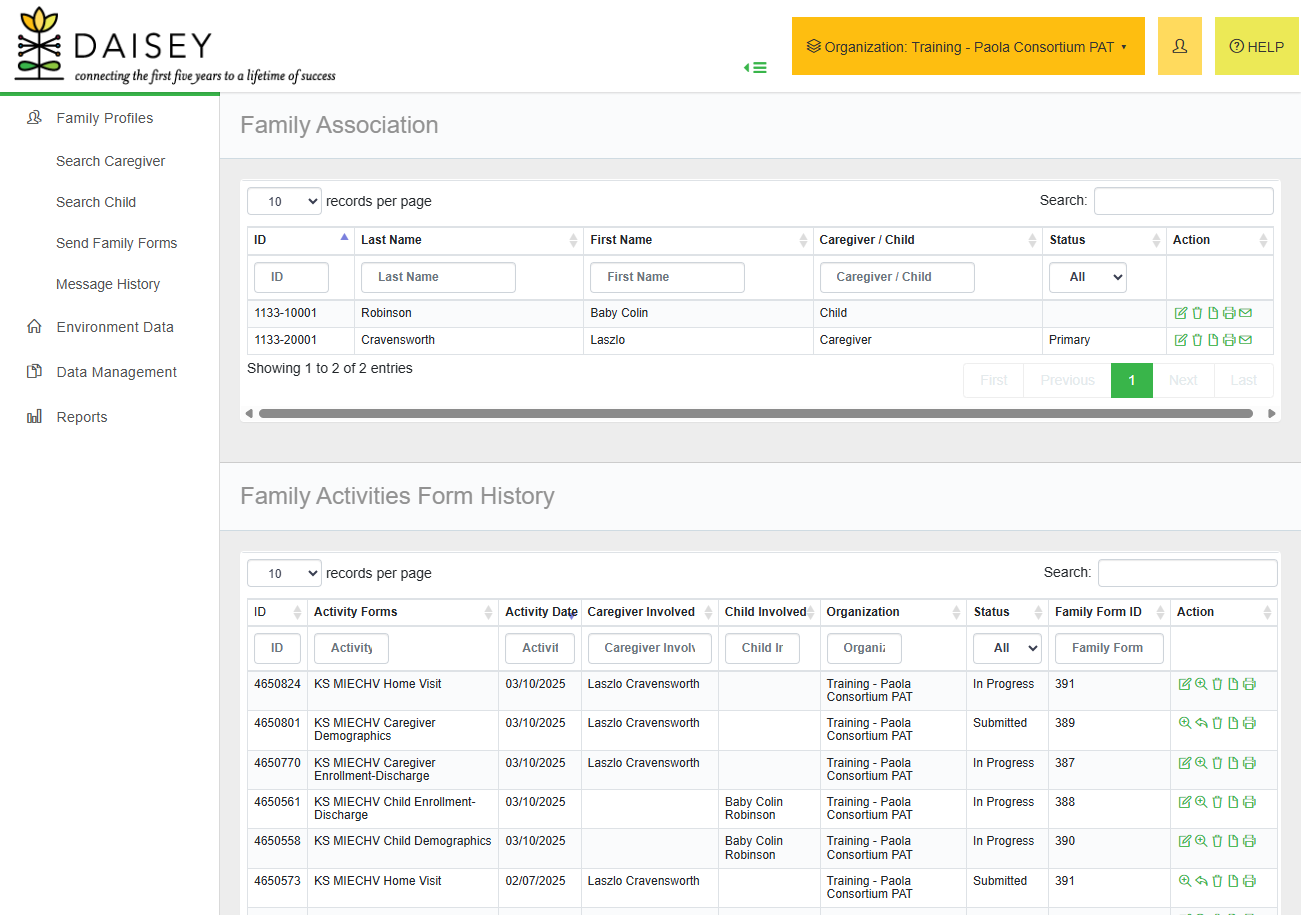Edit the Baby Colin Robinson association row
The height and width of the screenshot is (915, 1301).
tap(1181, 313)
